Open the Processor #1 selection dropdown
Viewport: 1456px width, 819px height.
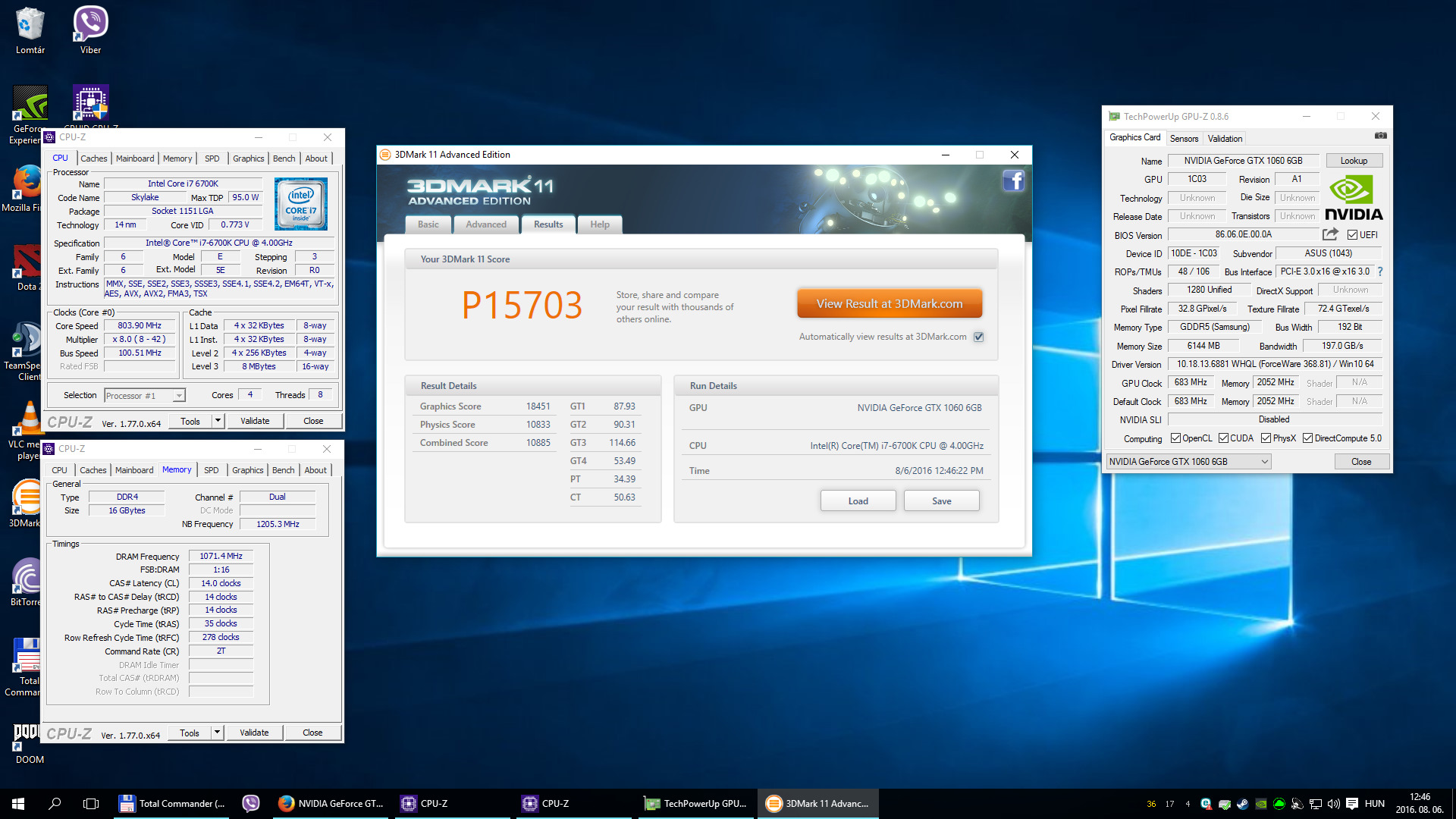point(179,395)
